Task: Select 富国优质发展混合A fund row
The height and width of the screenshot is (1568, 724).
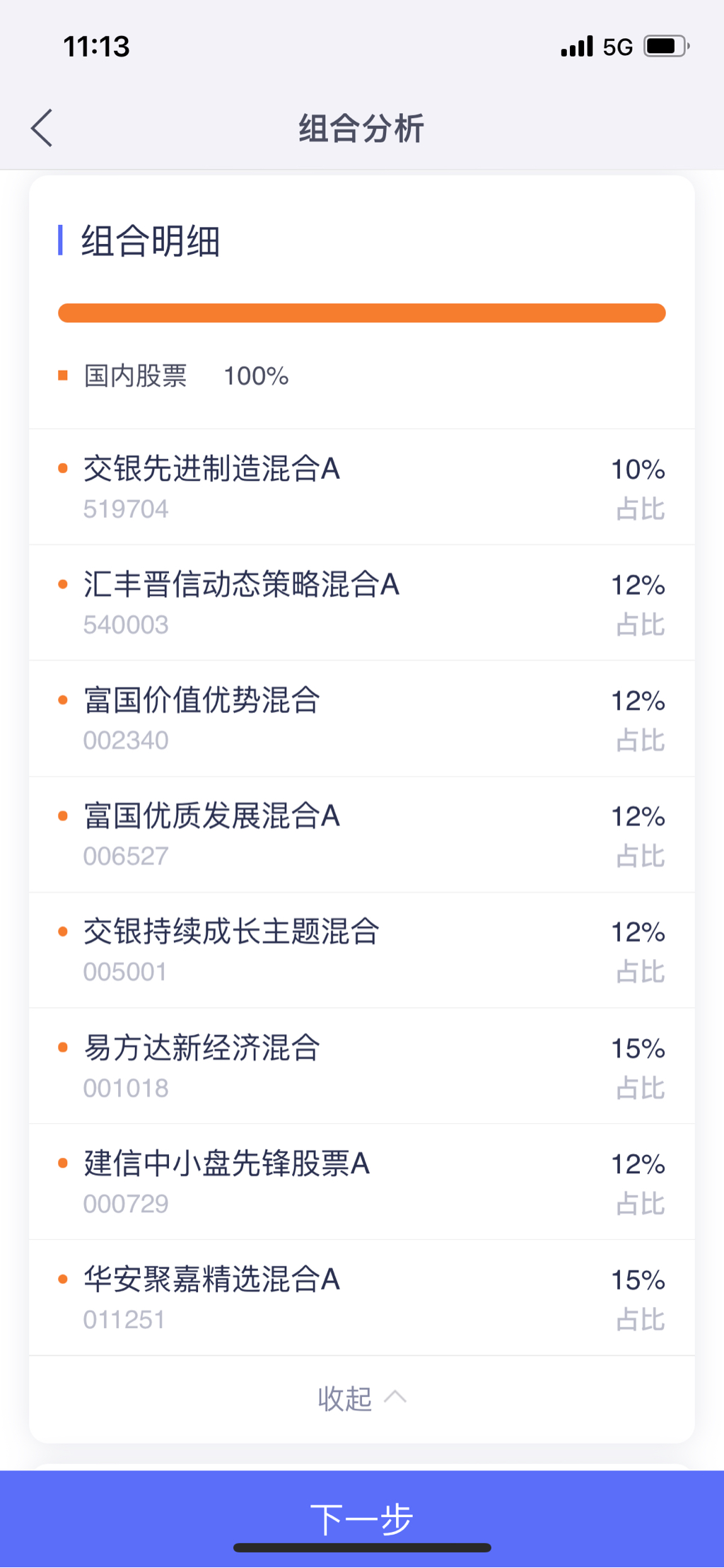Action: [211, 816]
